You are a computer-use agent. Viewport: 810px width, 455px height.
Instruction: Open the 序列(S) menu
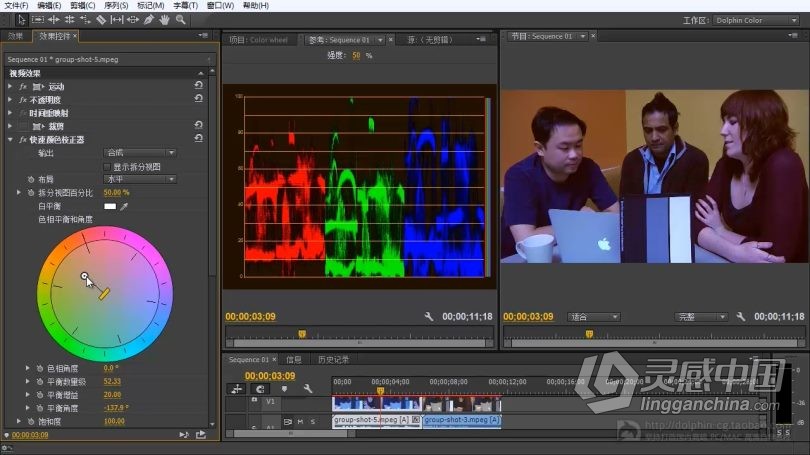pyautogui.click(x=116, y=5)
